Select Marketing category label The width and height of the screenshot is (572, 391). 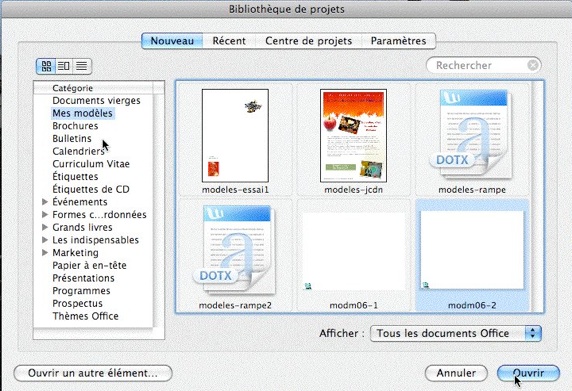(76, 252)
